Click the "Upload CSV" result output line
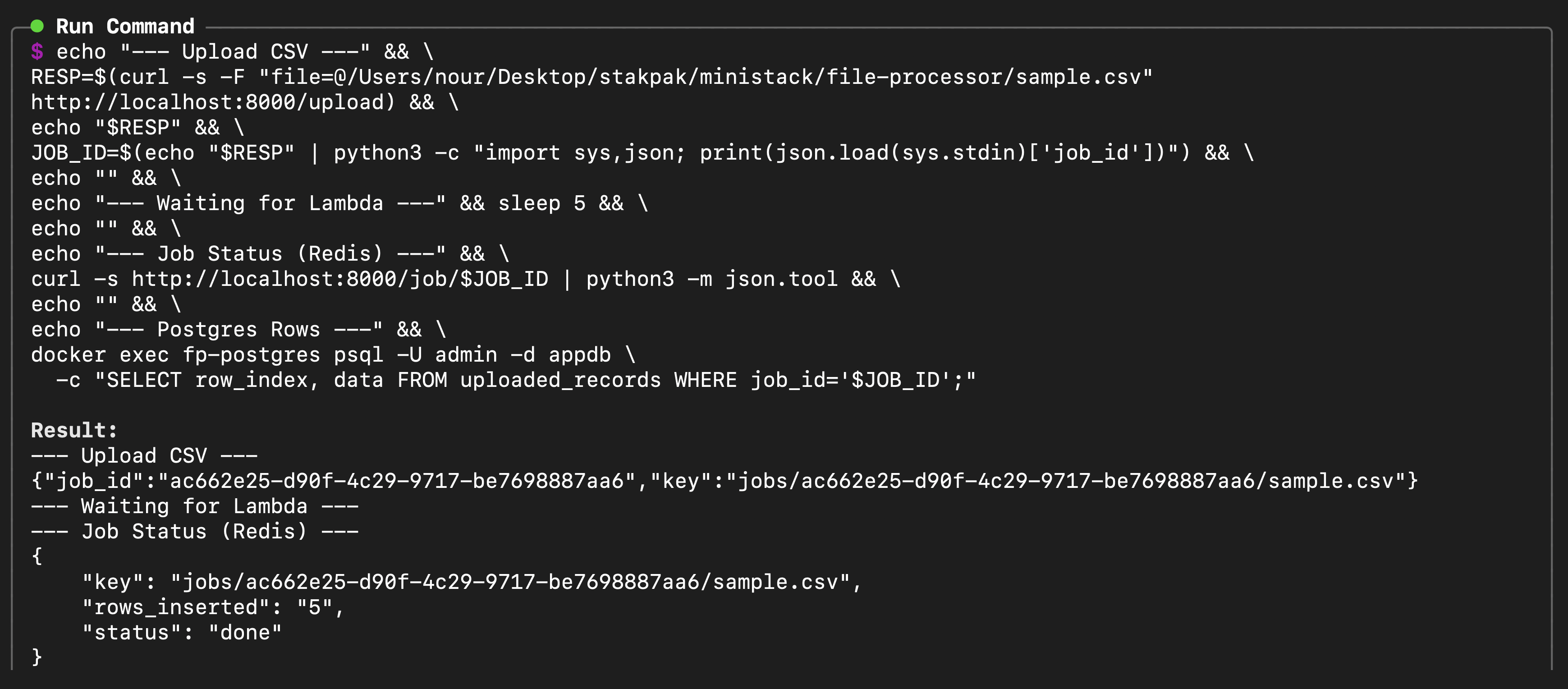The width and height of the screenshot is (1568, 689). click(144, 455)
